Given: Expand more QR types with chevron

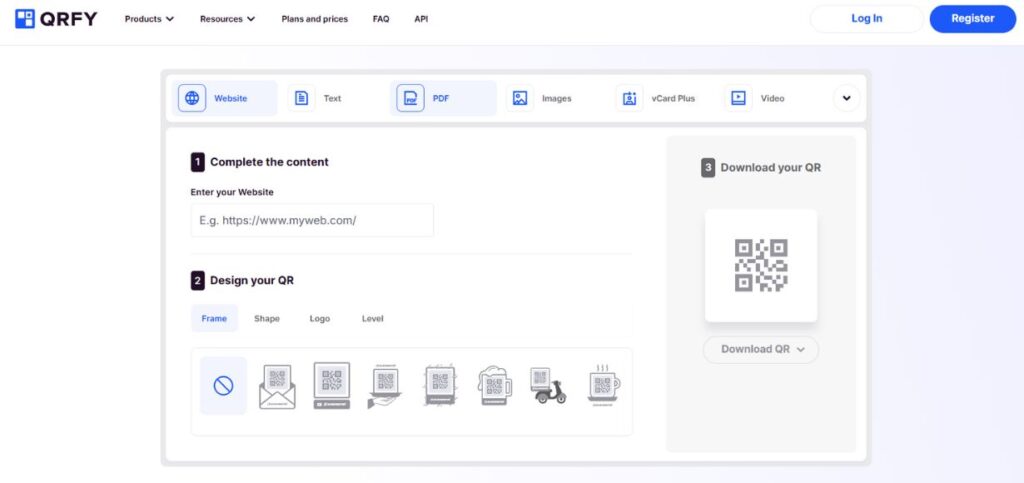Looking at the screenshot, I should click(846, 98).
